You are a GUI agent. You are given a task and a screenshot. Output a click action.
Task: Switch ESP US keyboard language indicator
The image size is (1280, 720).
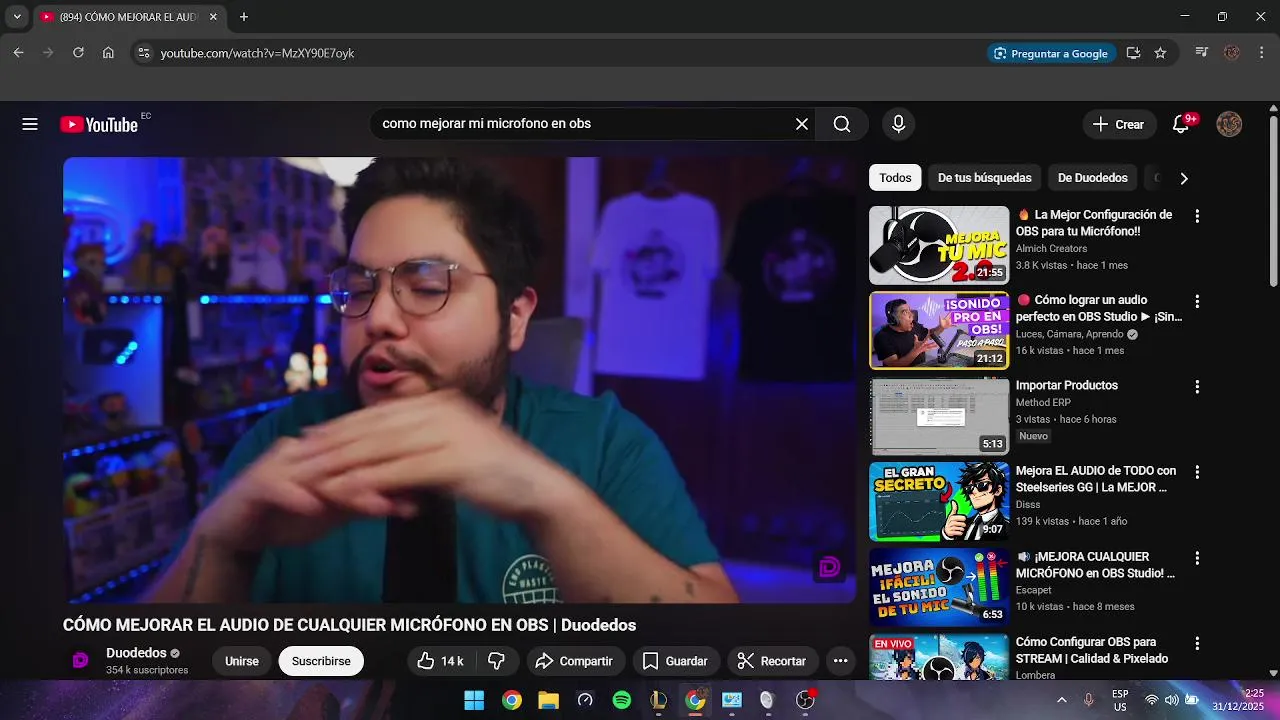pos(1120,700)
